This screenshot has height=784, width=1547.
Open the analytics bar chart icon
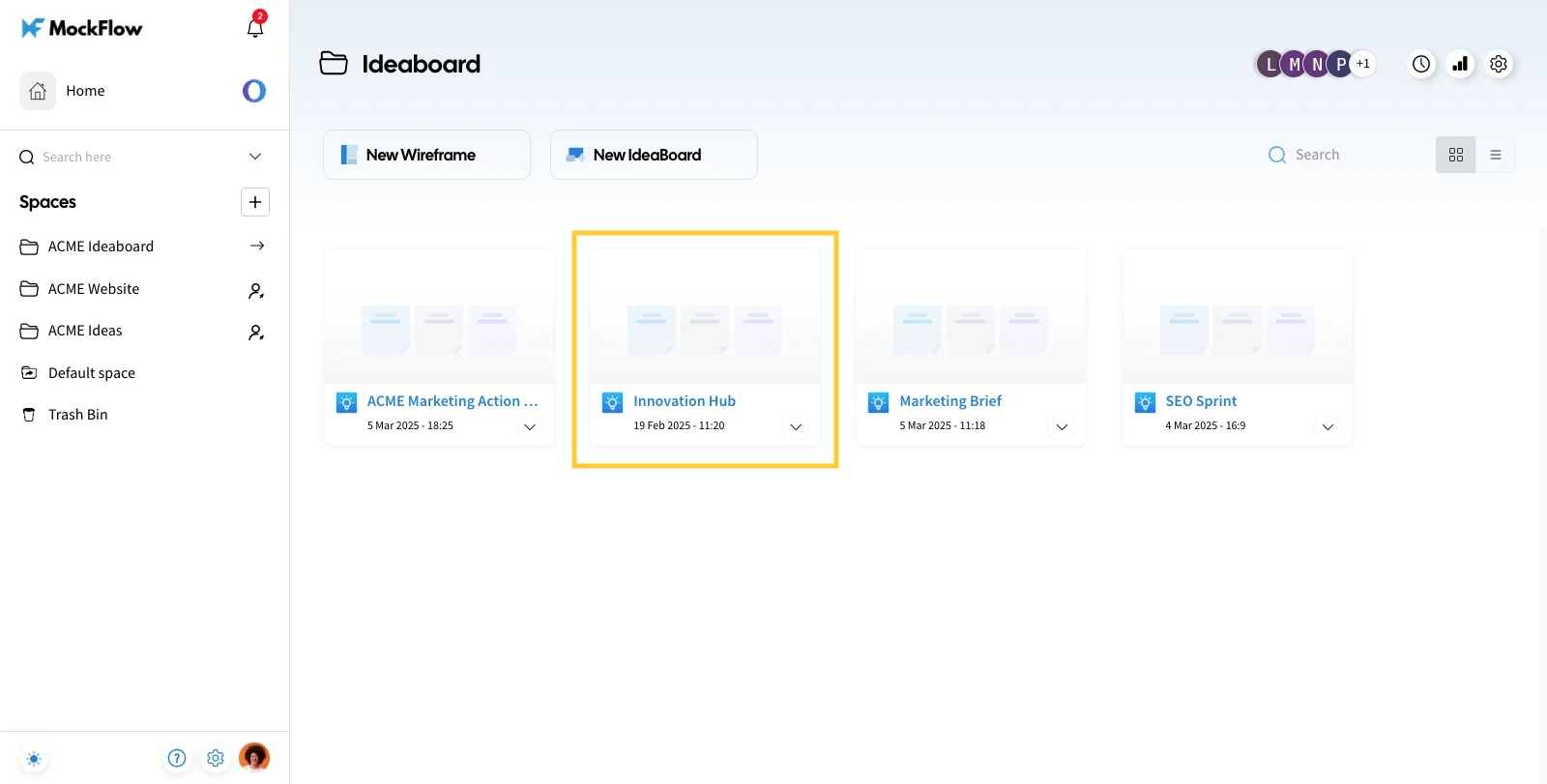pos(1460,64)
